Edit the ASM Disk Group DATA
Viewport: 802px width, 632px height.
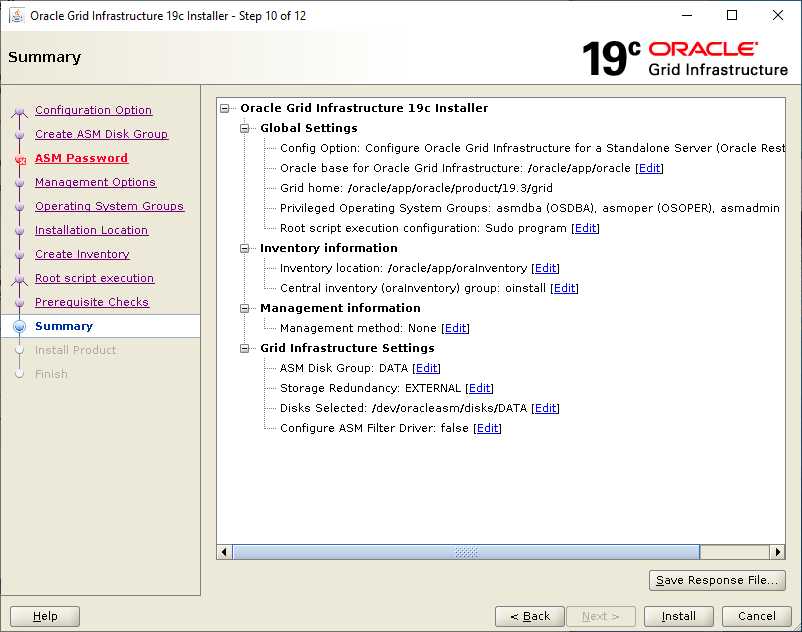point(427,368)
